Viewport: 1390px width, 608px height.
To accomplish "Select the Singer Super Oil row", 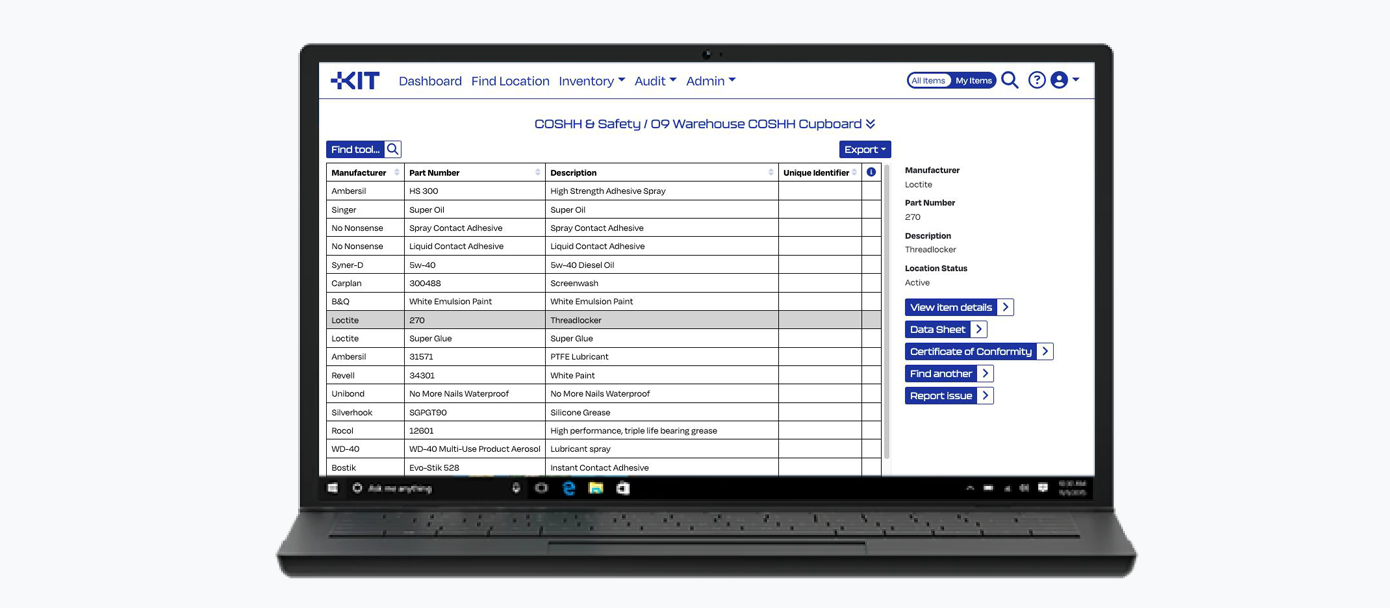I will (604, 210).
